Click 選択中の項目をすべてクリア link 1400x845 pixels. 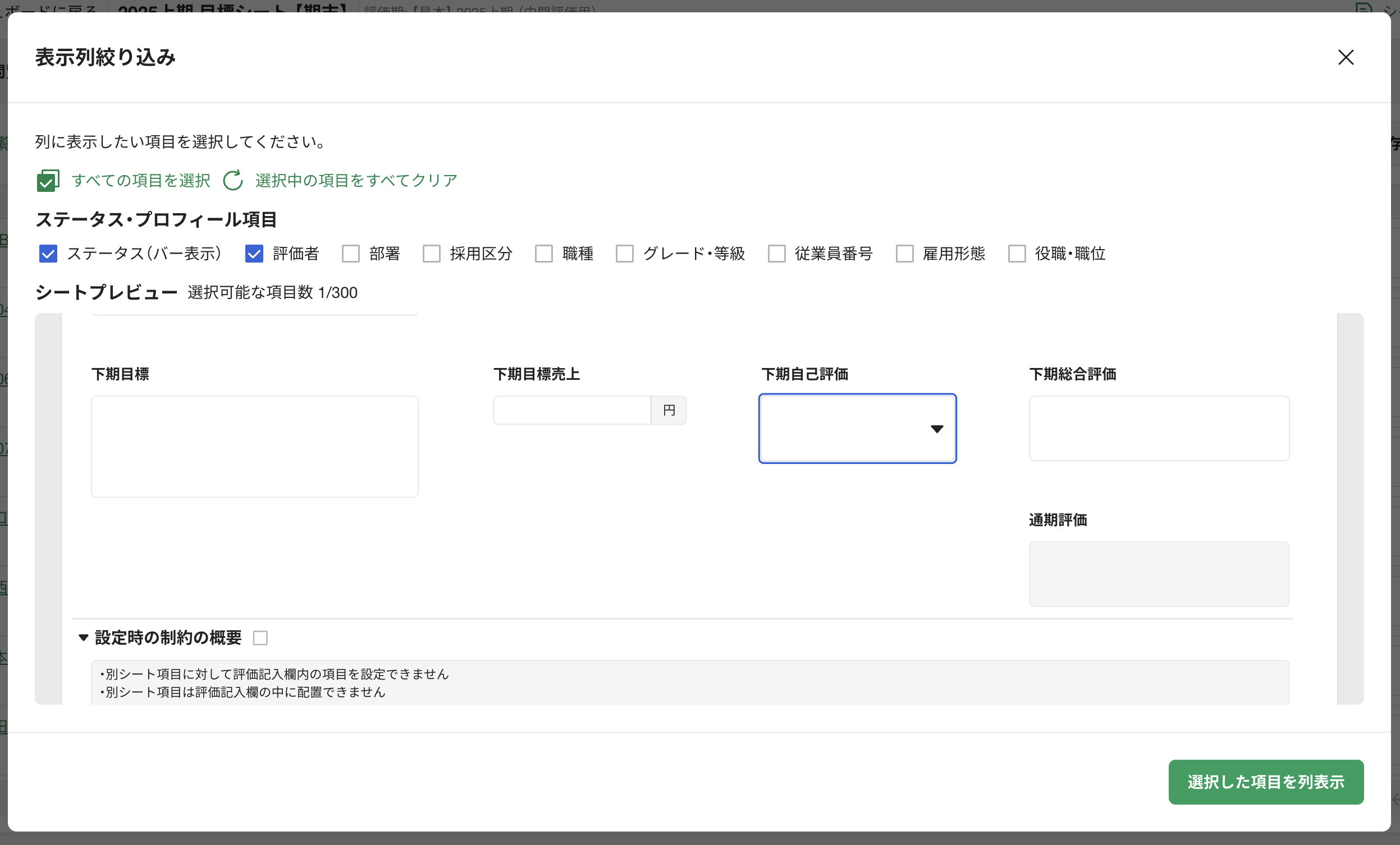356,181
